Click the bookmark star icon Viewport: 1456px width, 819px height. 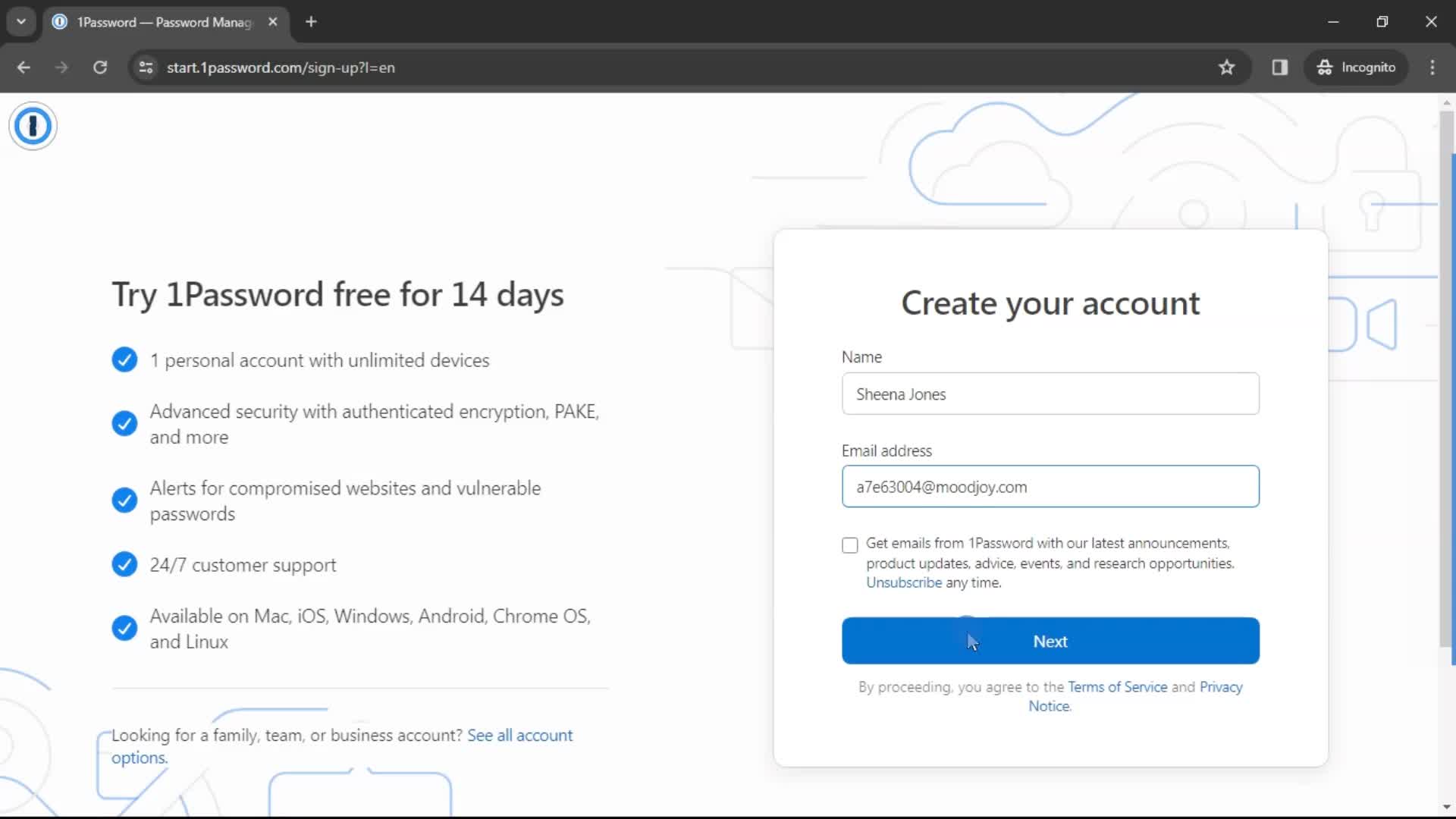(x=1226, y=67)
